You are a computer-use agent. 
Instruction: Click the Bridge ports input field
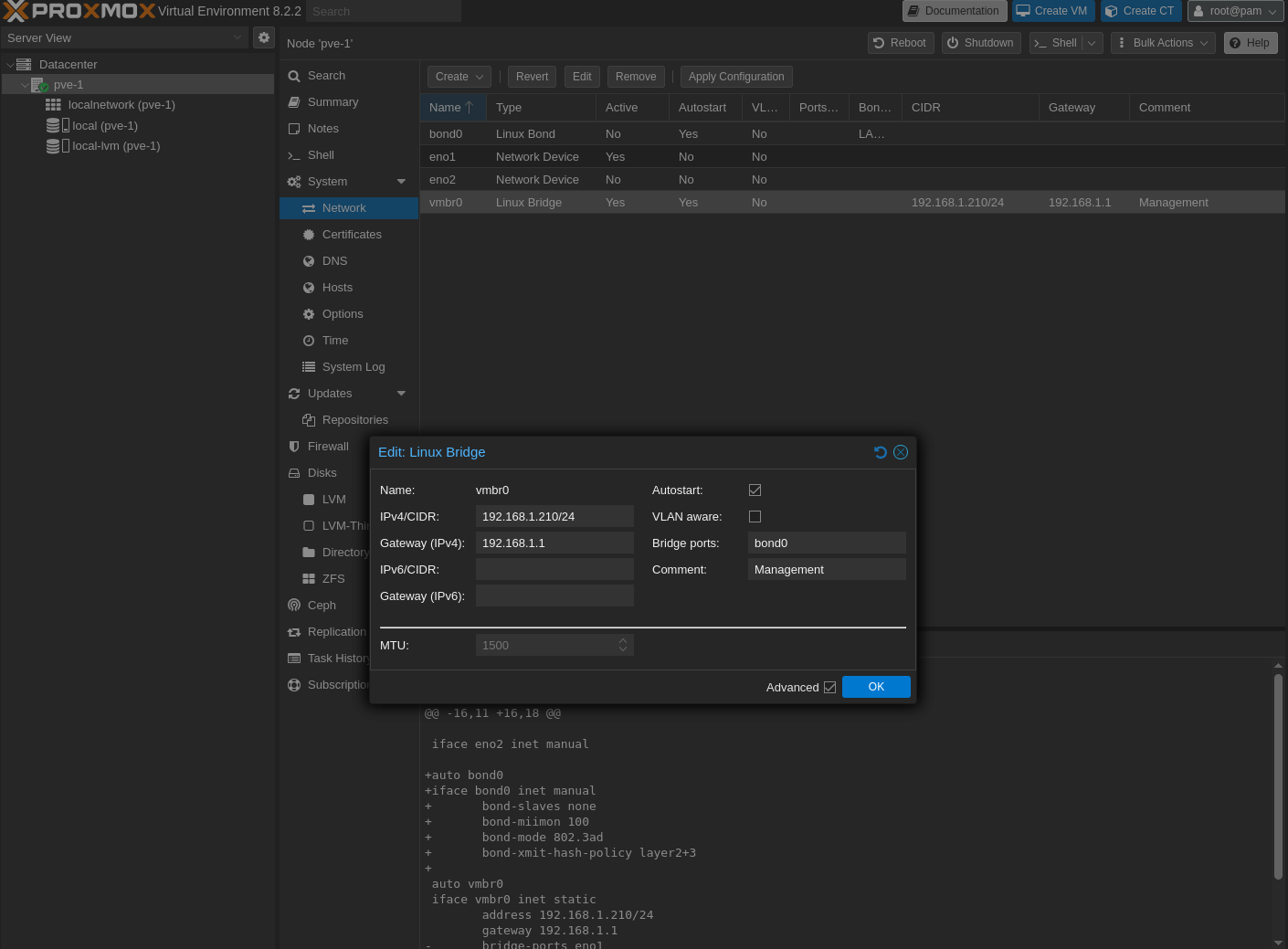pos(826,543)
